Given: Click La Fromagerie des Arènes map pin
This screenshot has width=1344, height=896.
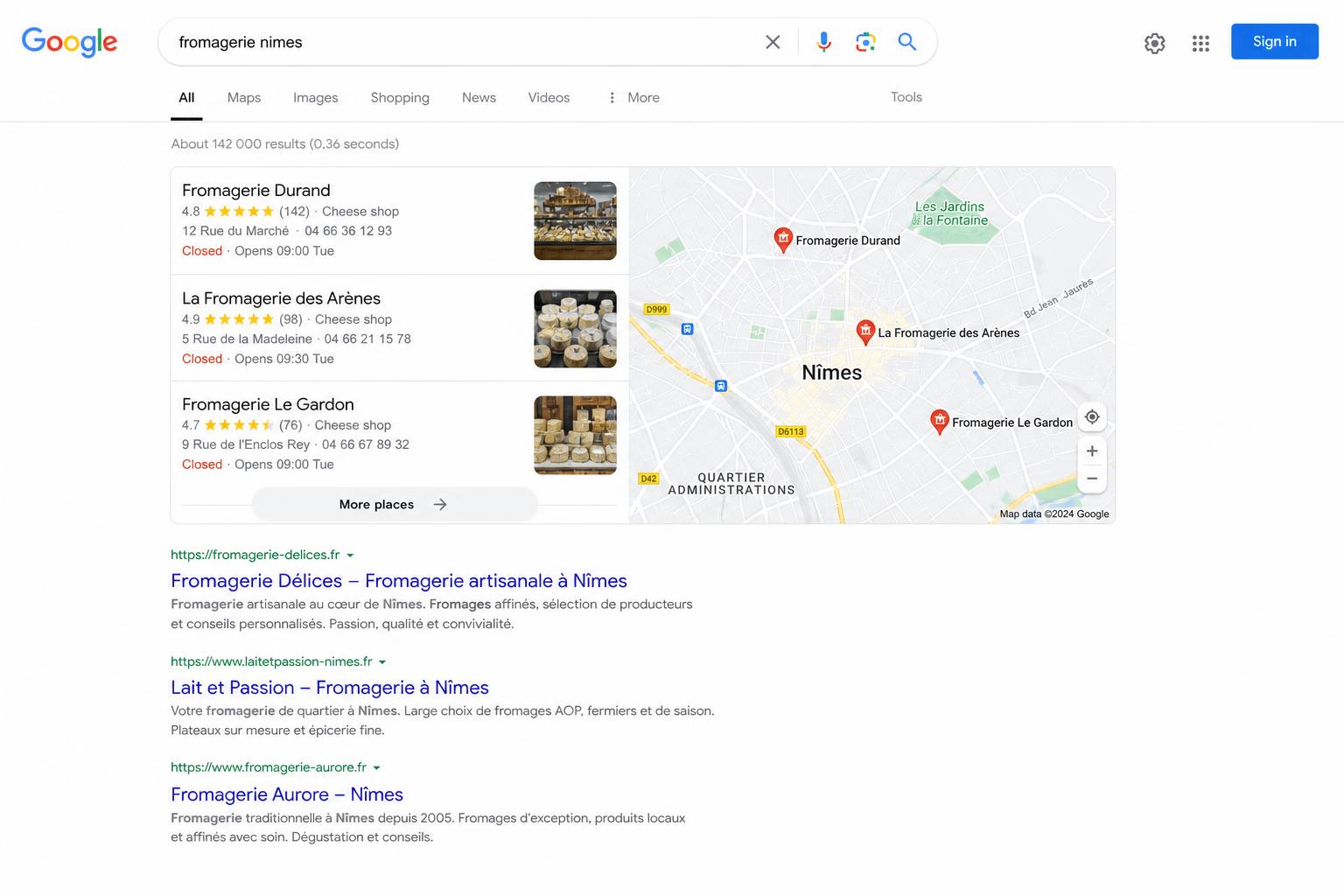Looking at the screenshot, I should tap(865, 332).
